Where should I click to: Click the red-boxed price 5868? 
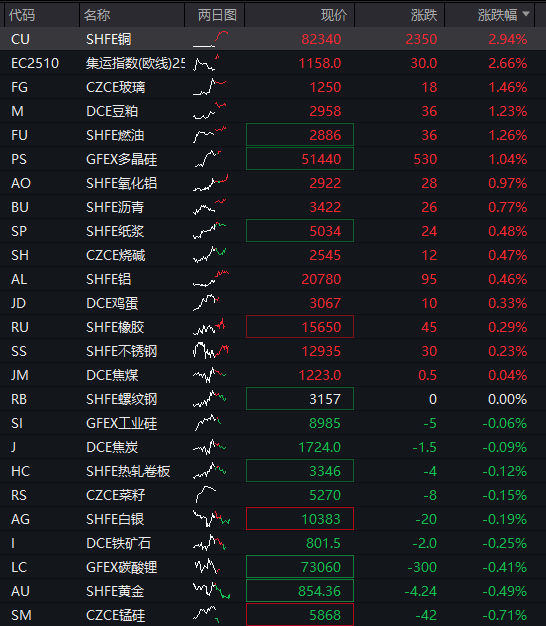tap(300, 614)
